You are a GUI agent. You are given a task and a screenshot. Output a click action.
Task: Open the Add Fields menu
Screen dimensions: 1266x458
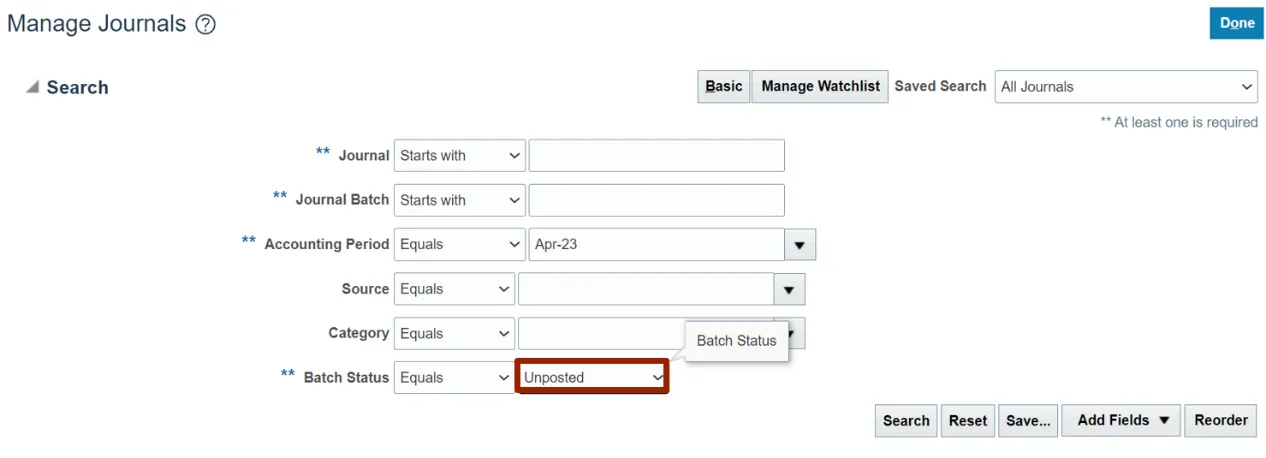[1121, 421]
